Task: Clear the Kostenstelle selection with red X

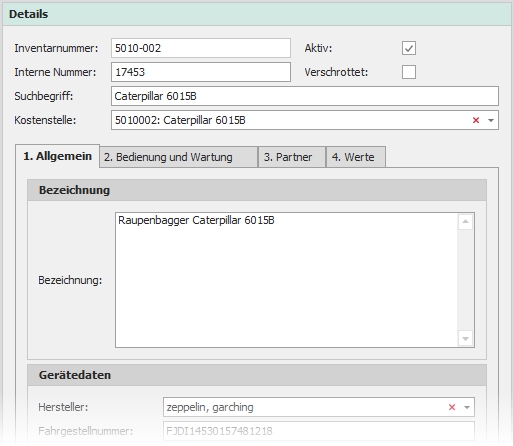Action: pos(476,120)
